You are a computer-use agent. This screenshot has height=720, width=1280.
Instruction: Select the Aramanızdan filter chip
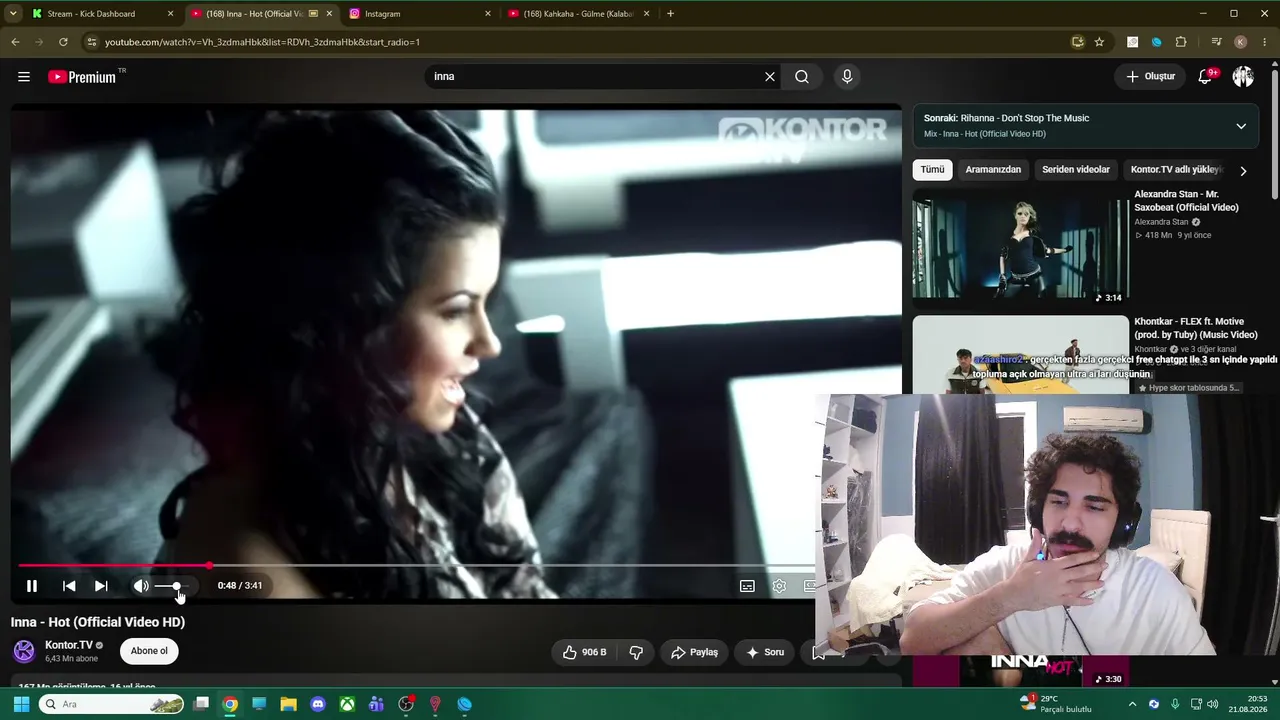point(993,170)
